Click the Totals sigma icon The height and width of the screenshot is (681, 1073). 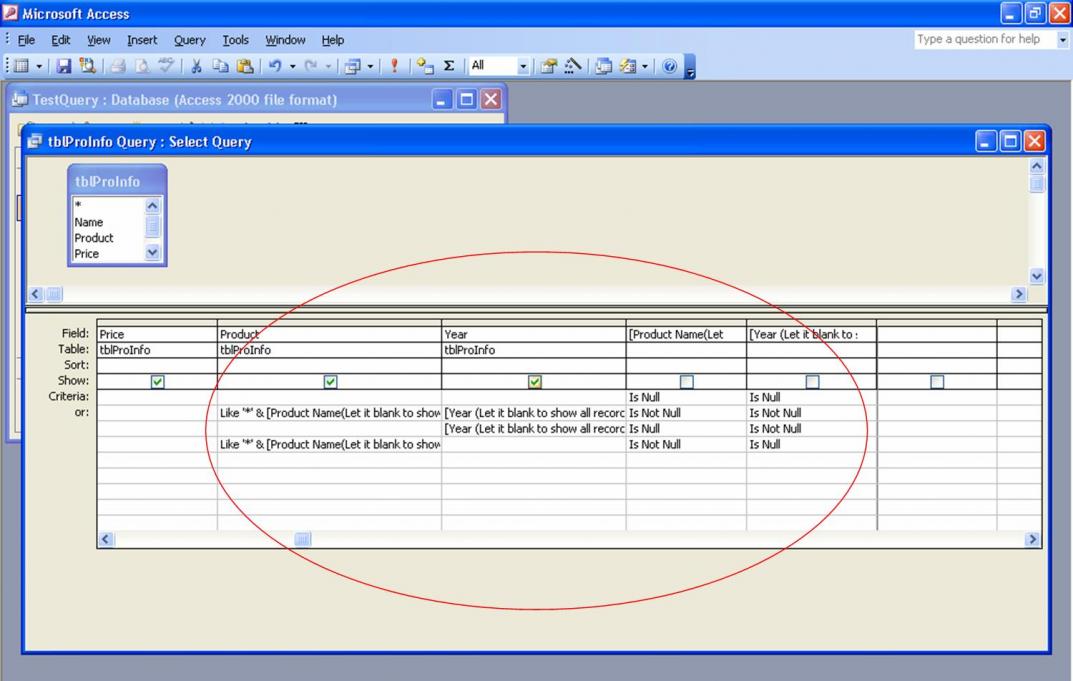(x=450, y=67)
